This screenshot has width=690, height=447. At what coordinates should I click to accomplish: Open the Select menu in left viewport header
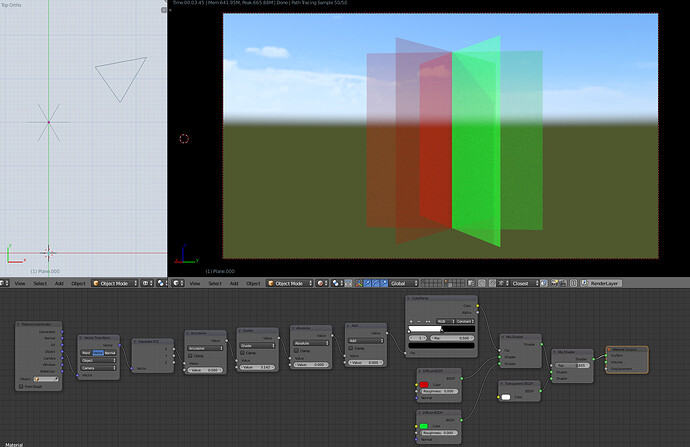pyautogui.click(x=40, y=283)
